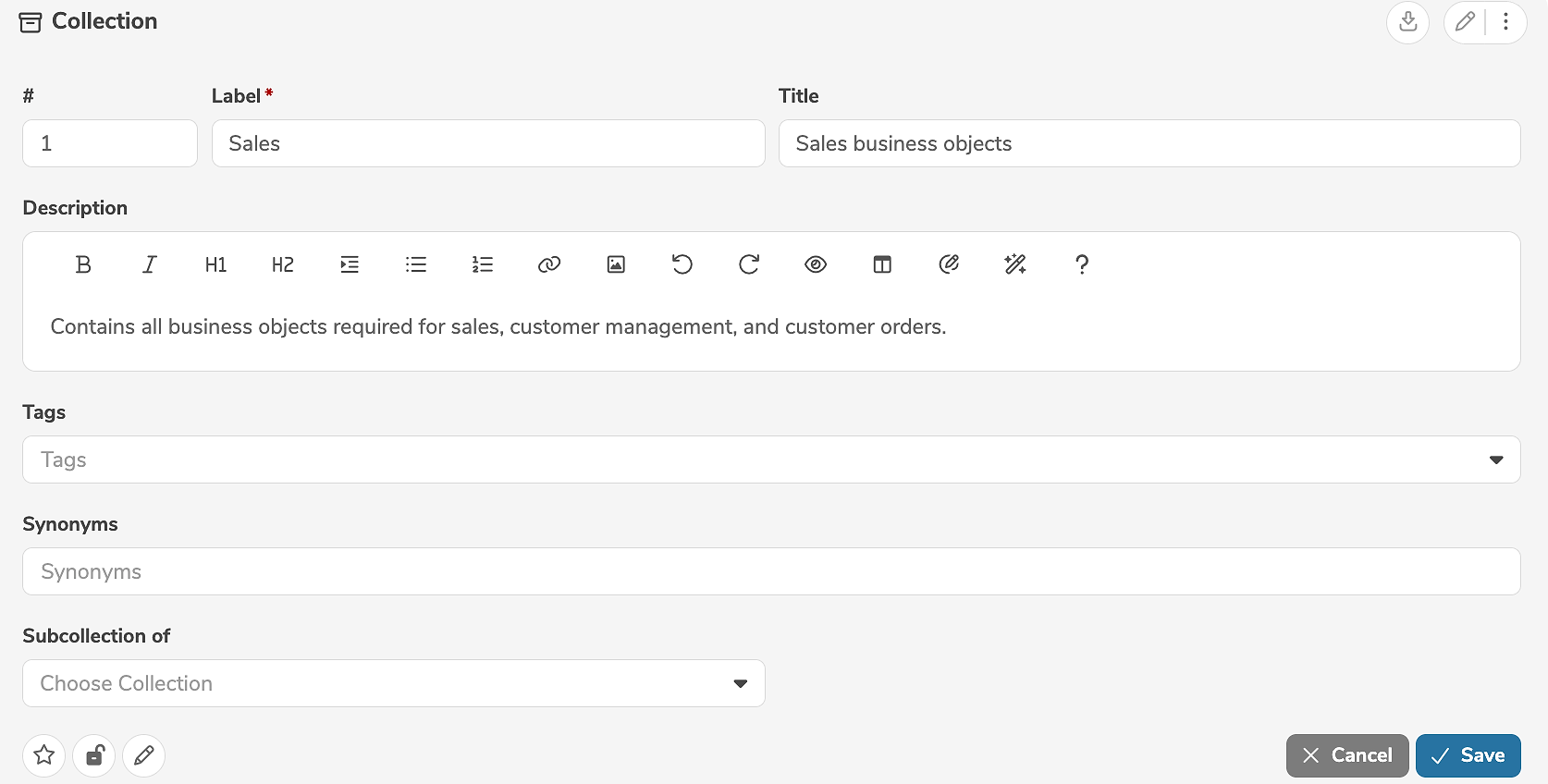Image resolution: width=1548 pixels, height=784 pixels.
Task: Save the collection
Action: pyautogui.click(x=1468, y=755)
